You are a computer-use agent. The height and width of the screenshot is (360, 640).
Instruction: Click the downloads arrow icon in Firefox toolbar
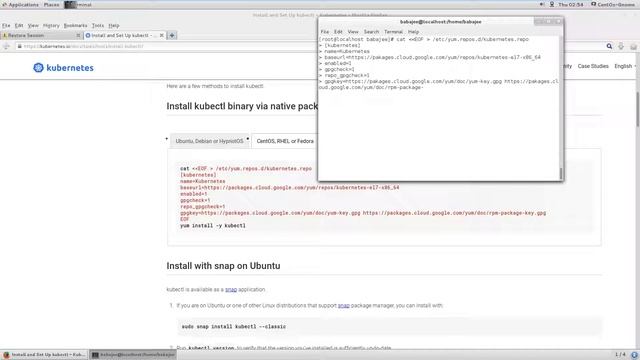tap(621, 47)
